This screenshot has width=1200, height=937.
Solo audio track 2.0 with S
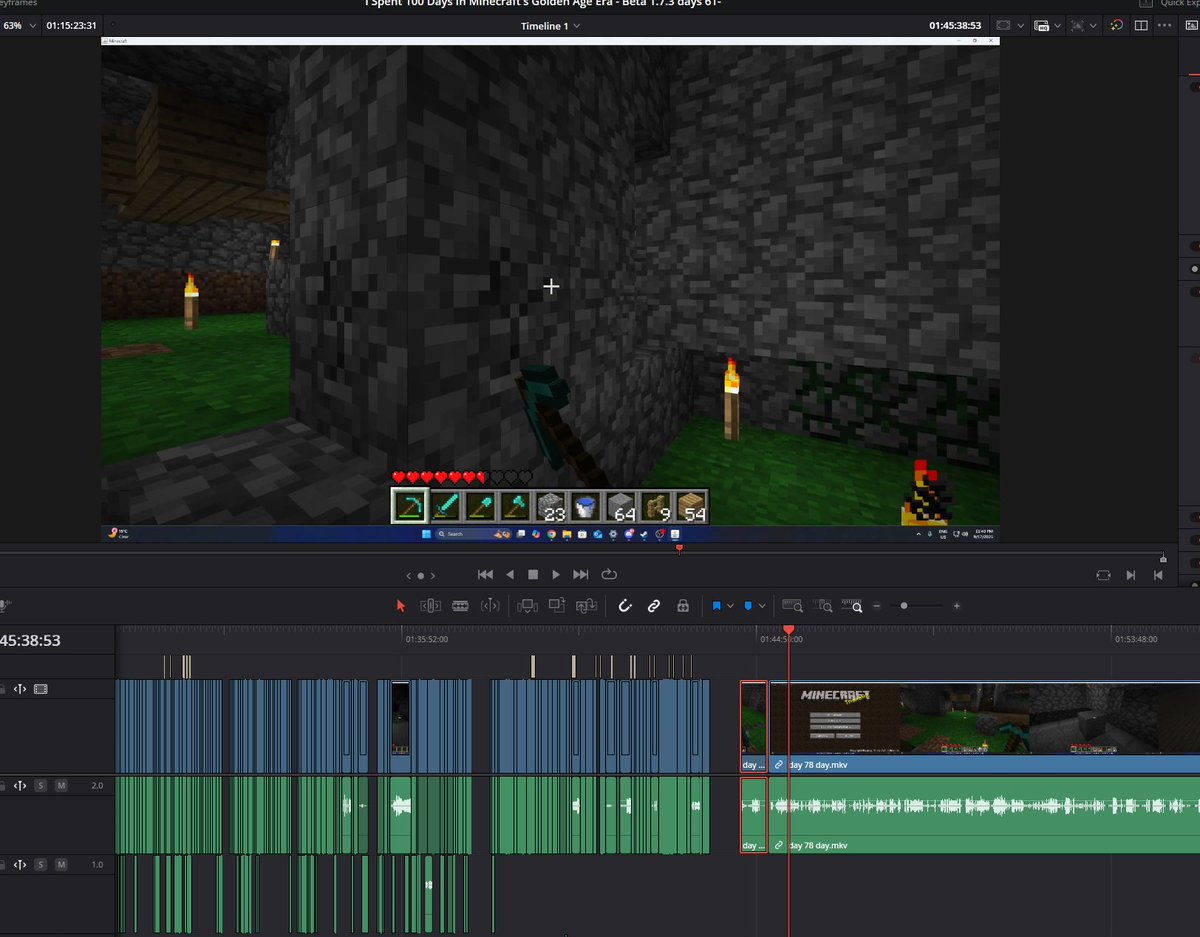(41, 786)
